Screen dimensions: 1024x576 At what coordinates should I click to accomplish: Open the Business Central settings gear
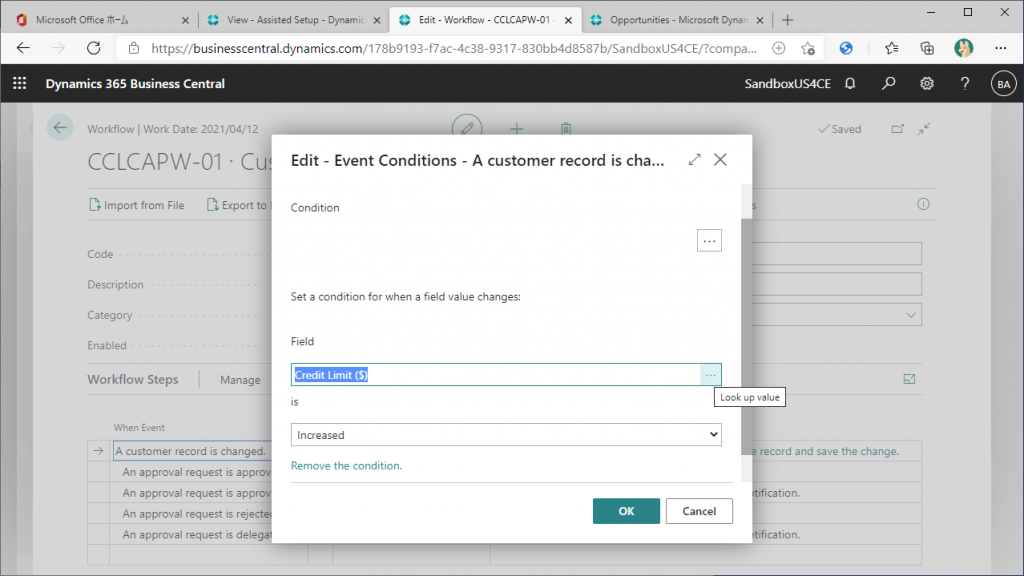click(x=927, y=84)
